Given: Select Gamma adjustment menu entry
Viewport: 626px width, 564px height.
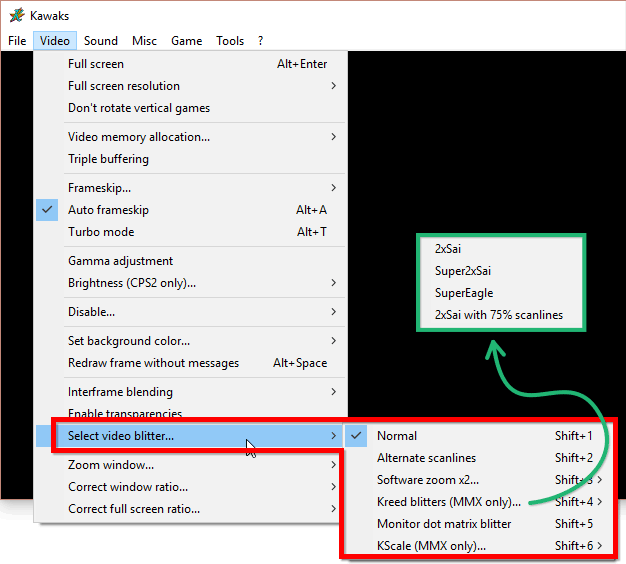Looking at the screenshot, I should click(x=120, y=261).
